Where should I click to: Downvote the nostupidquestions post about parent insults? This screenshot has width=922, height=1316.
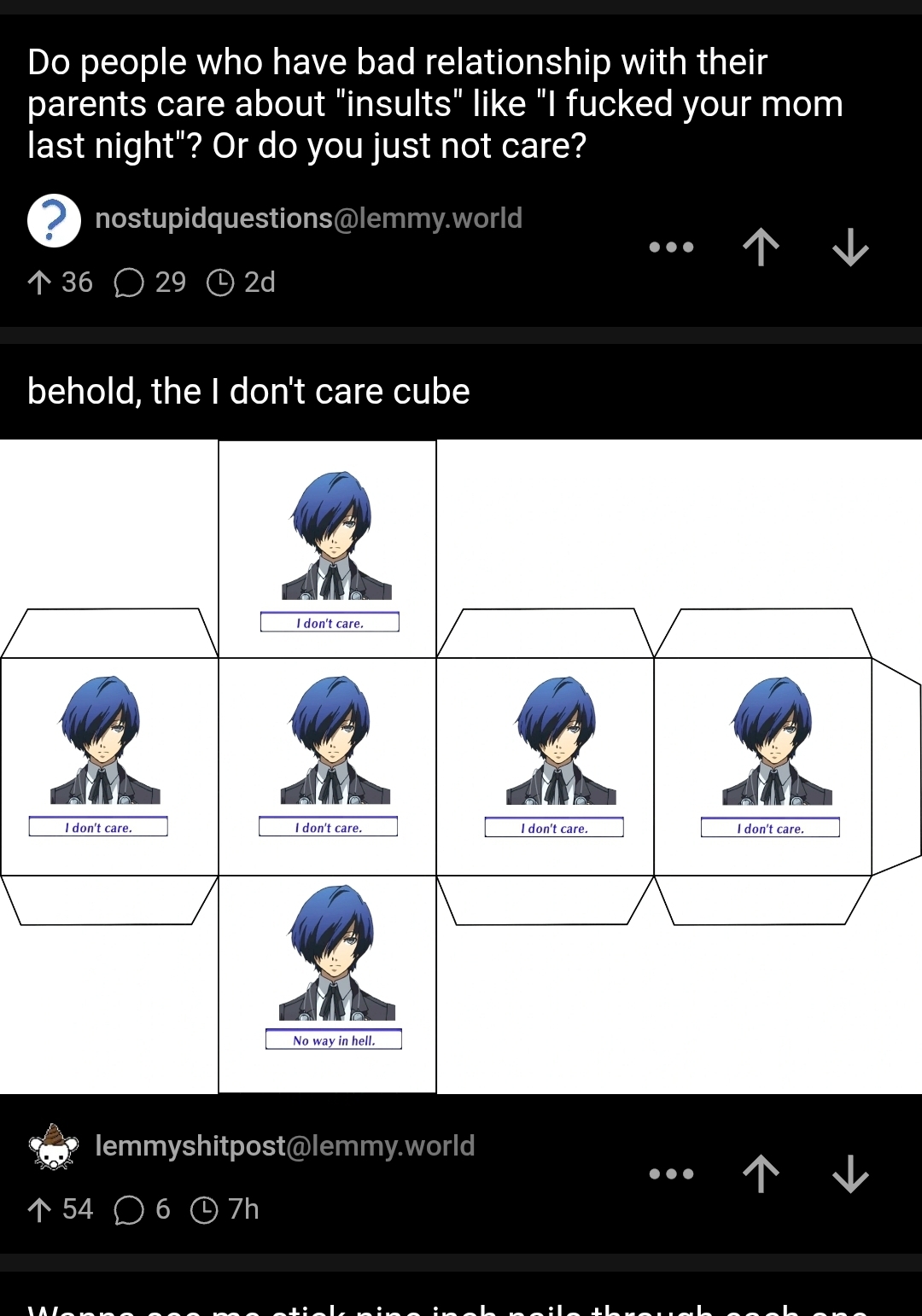(850, 248)
